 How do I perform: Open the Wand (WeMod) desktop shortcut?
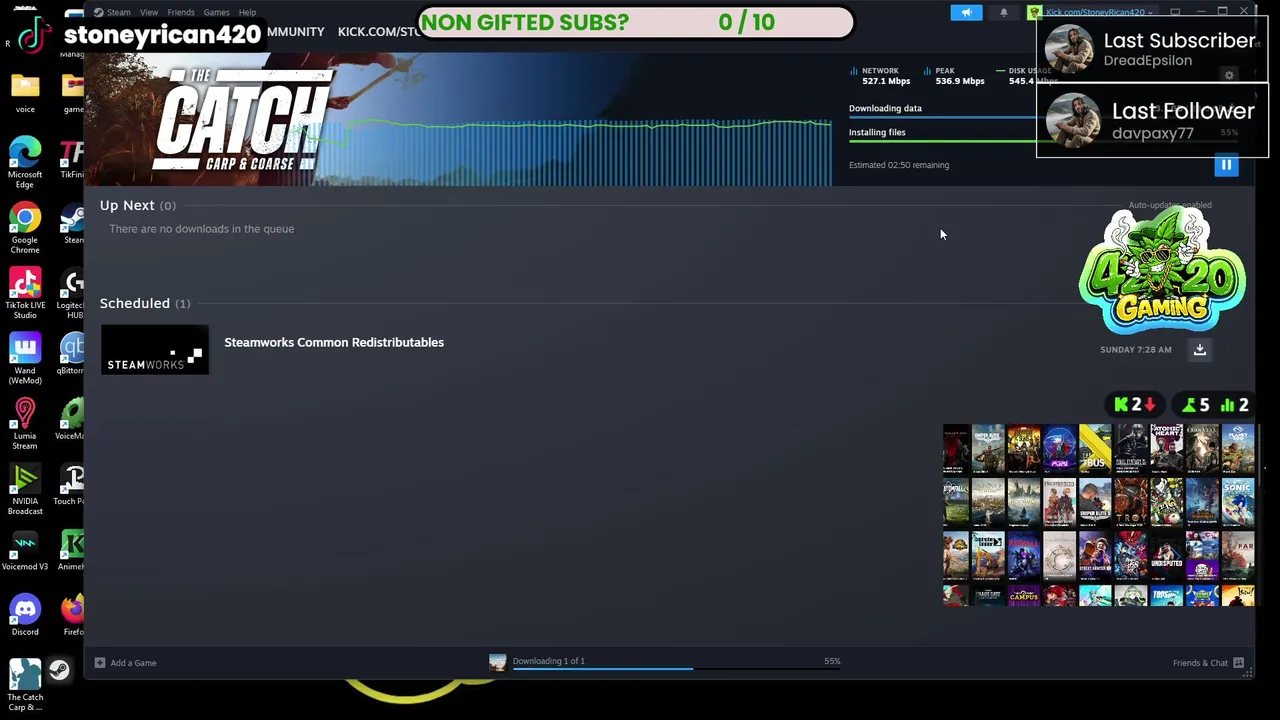[x=25, y=359]
